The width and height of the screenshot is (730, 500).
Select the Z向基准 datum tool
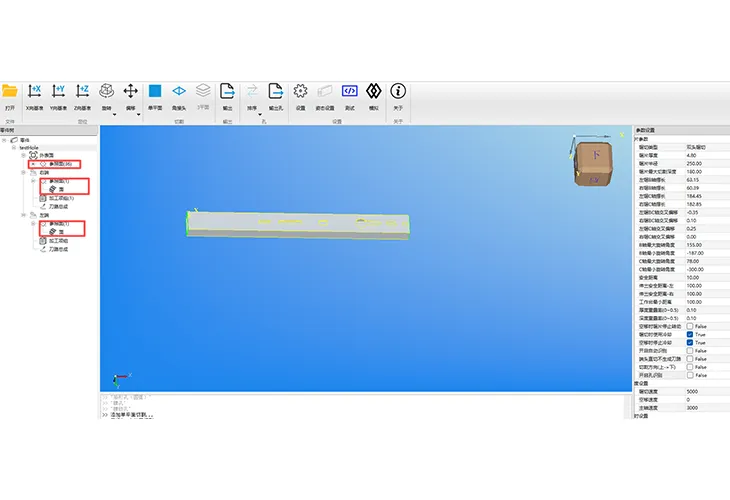click(x=83, y=91)
